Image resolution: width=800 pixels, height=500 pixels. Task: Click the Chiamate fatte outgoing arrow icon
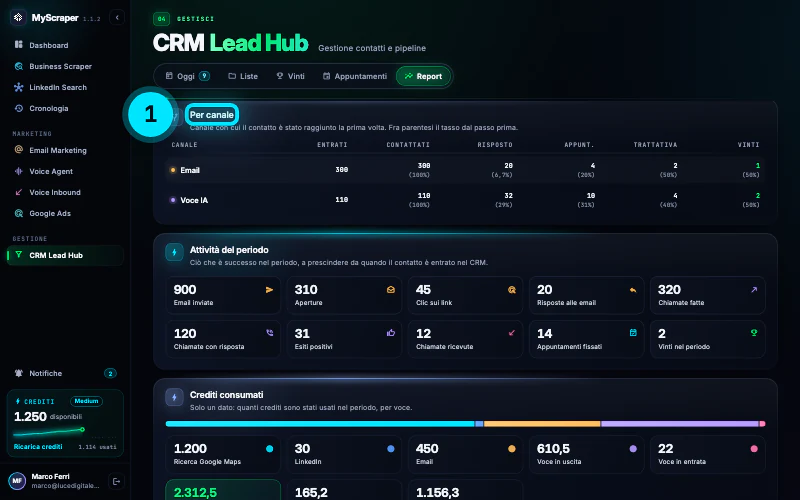click(754, 290)
